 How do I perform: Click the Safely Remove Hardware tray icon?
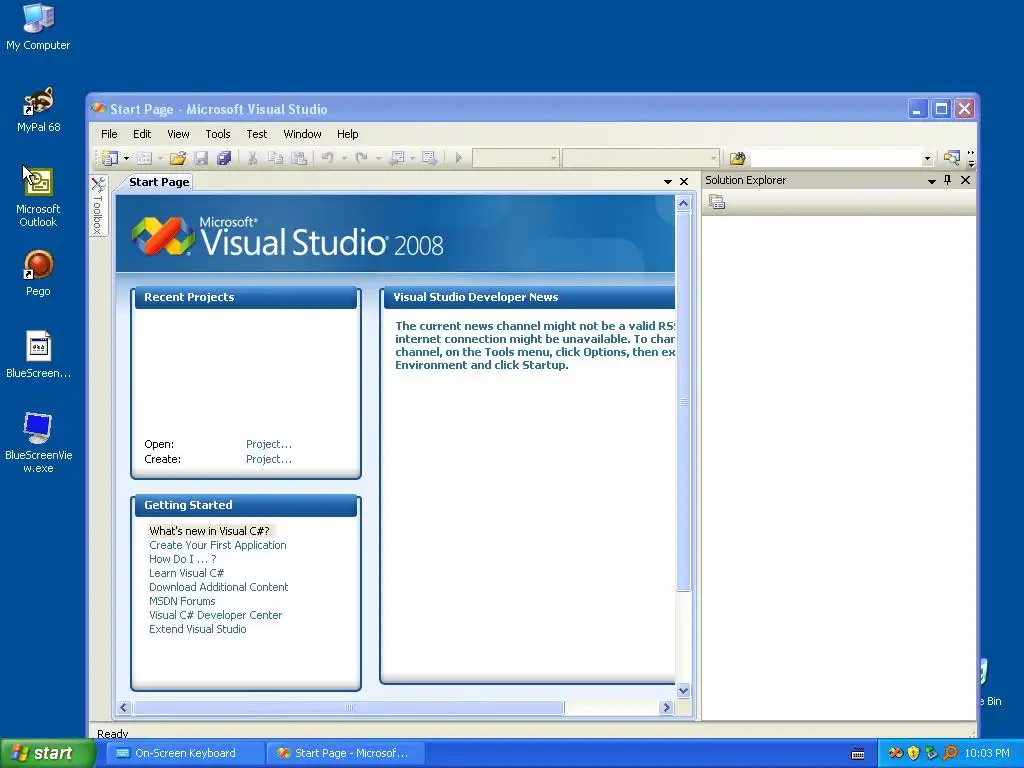click(931, 753)
